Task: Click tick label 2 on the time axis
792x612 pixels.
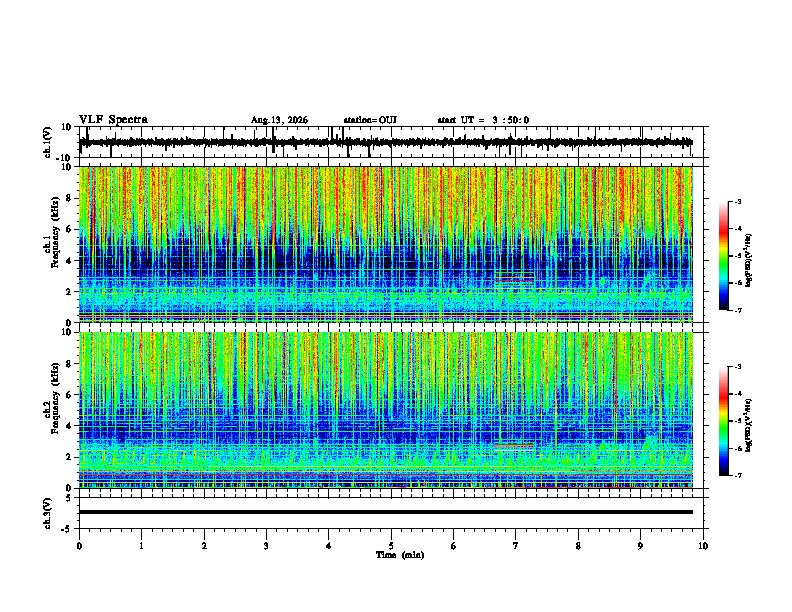Action: click(x=204, y=546)
